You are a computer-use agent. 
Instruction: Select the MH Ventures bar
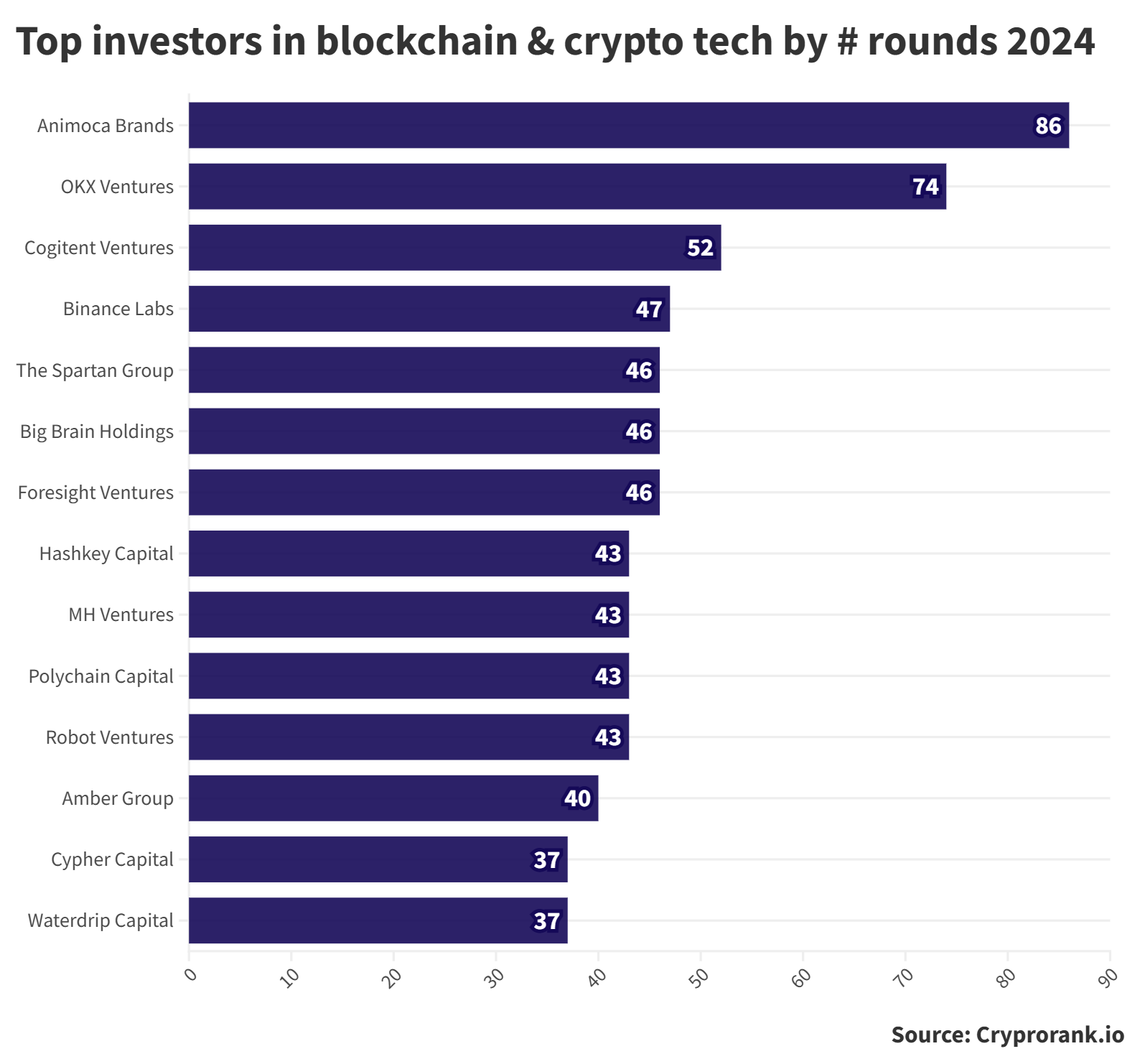tap(409, 615)
